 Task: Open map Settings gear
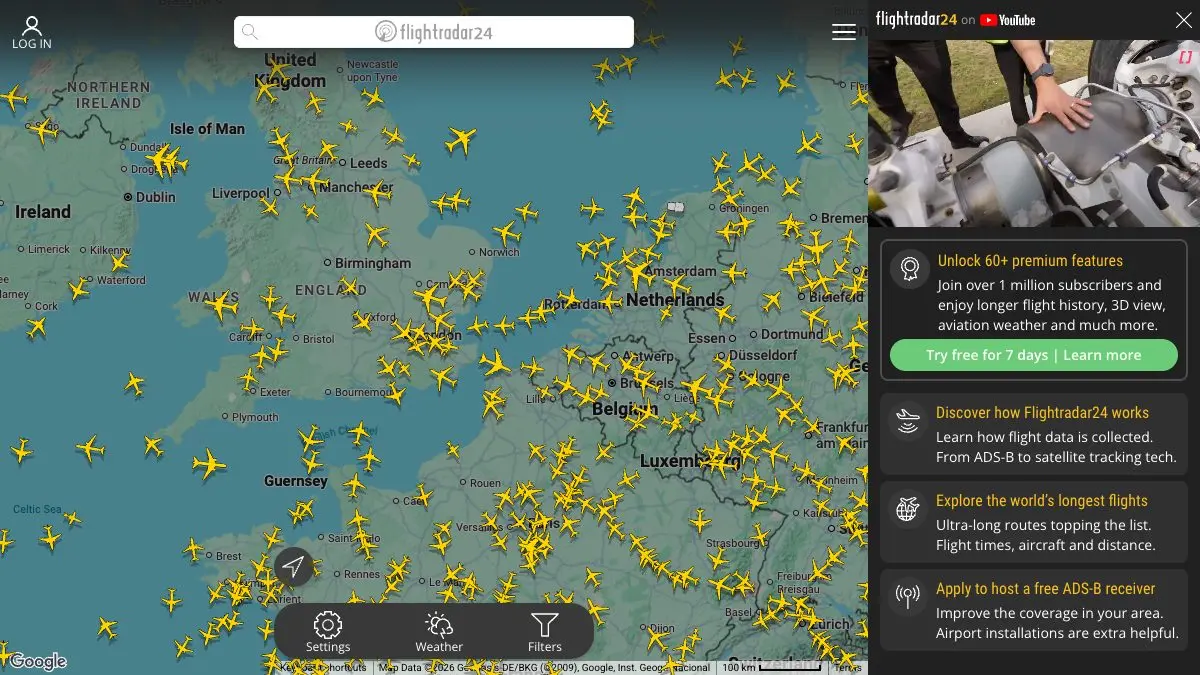click(x=328, y=632)
